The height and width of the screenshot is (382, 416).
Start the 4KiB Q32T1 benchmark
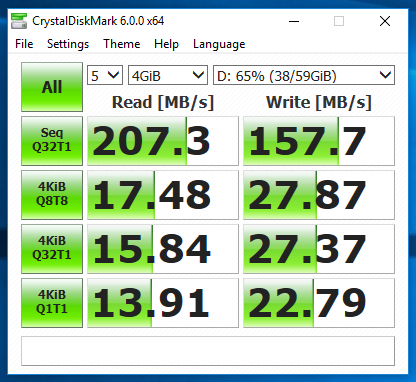[52, 249]
